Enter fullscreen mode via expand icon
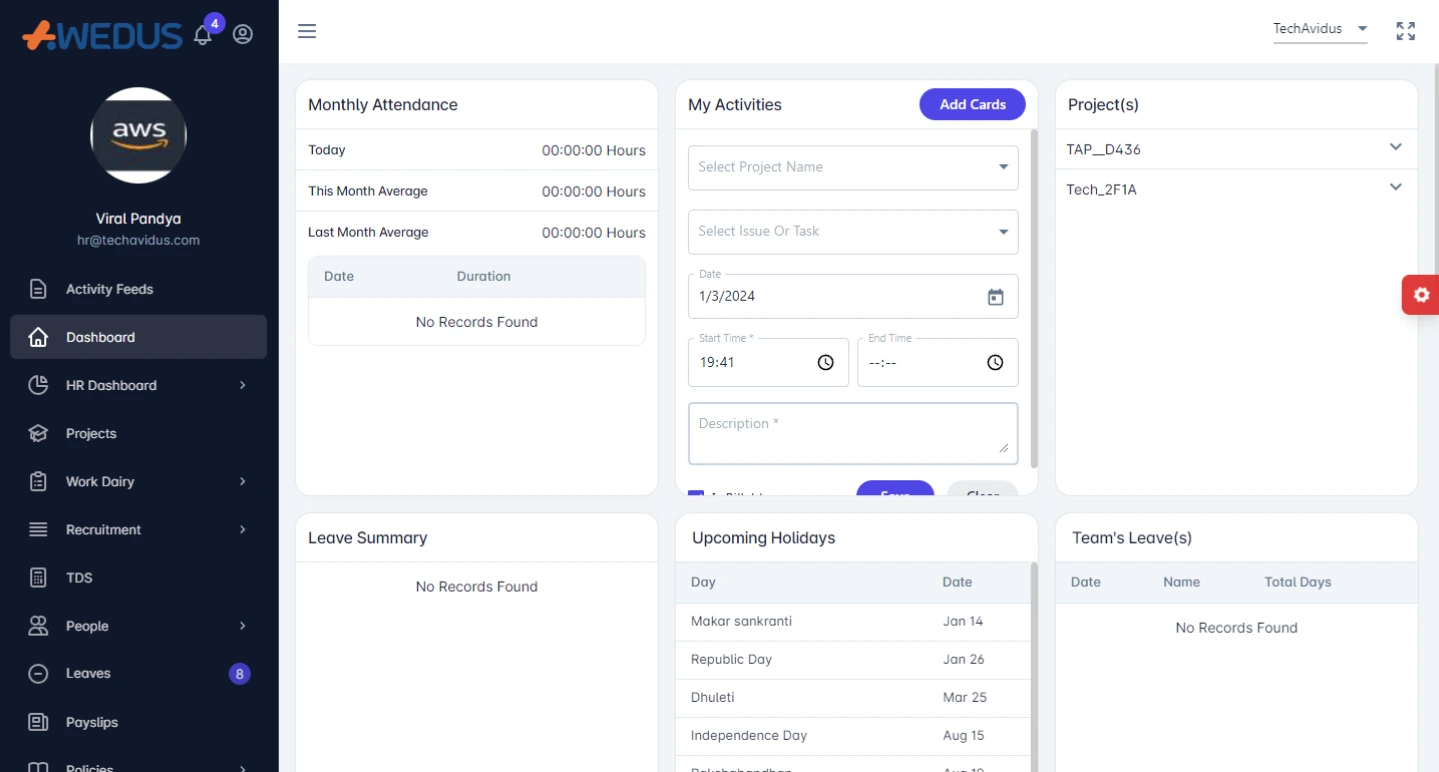This screenshot has height=772, width=1439. [1405, 31]
